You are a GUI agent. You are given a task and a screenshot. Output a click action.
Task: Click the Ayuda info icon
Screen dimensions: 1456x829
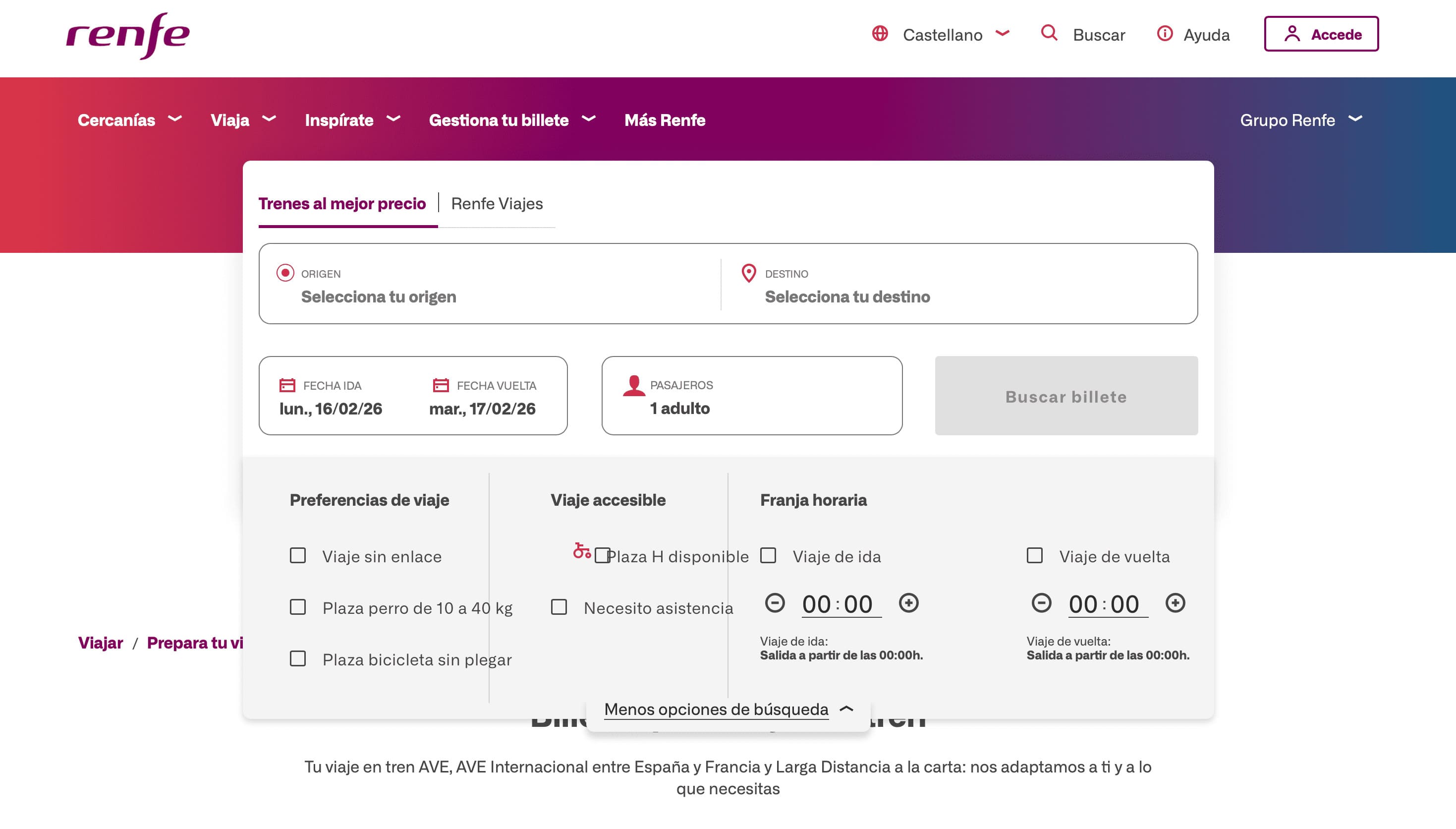[1164, 34]
